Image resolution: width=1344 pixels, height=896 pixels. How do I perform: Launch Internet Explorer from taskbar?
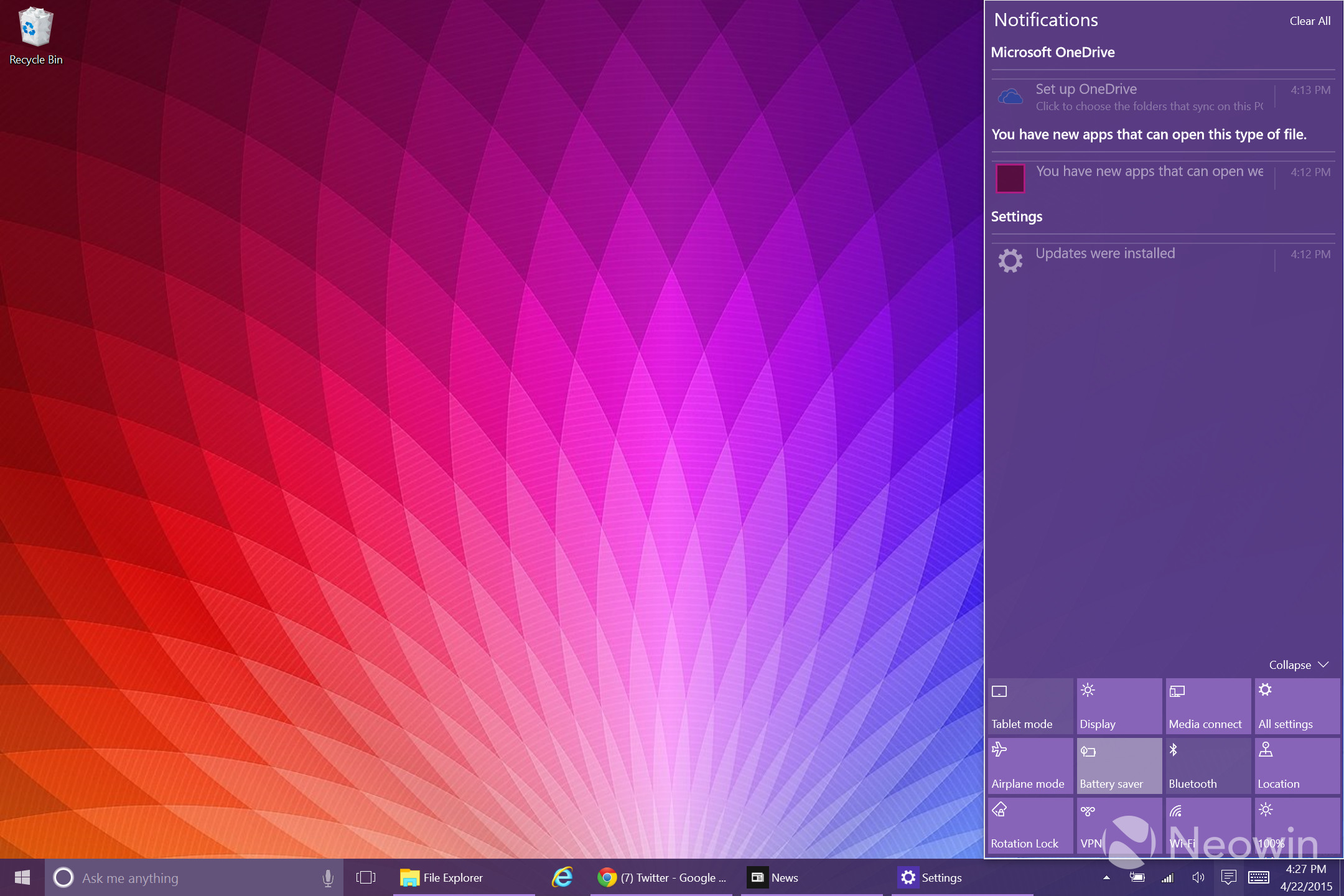[562, 877]
